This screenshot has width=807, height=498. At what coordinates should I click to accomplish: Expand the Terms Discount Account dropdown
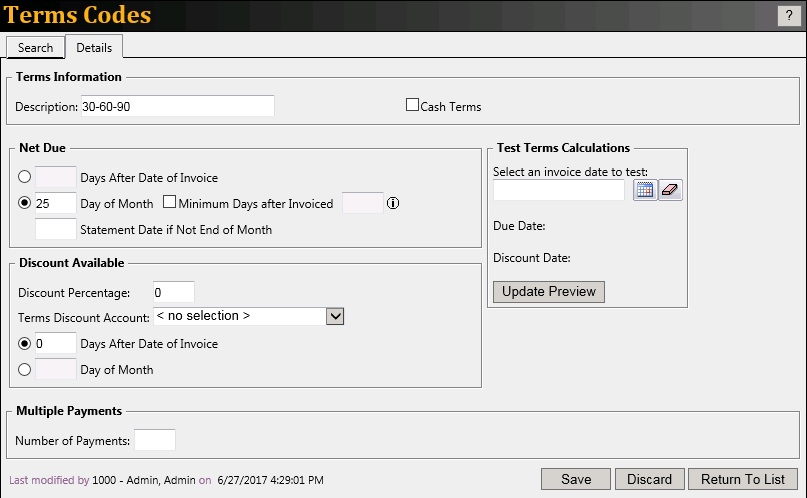tap(335, 316)
